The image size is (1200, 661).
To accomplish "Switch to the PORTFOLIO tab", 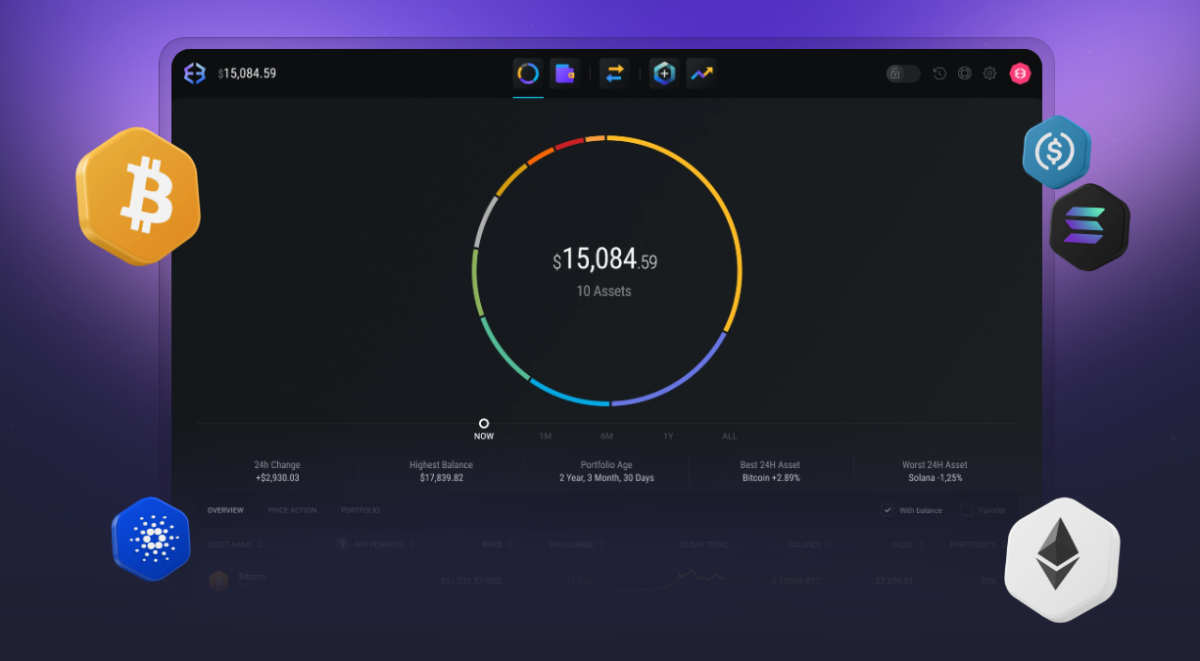I will (360, 510).
